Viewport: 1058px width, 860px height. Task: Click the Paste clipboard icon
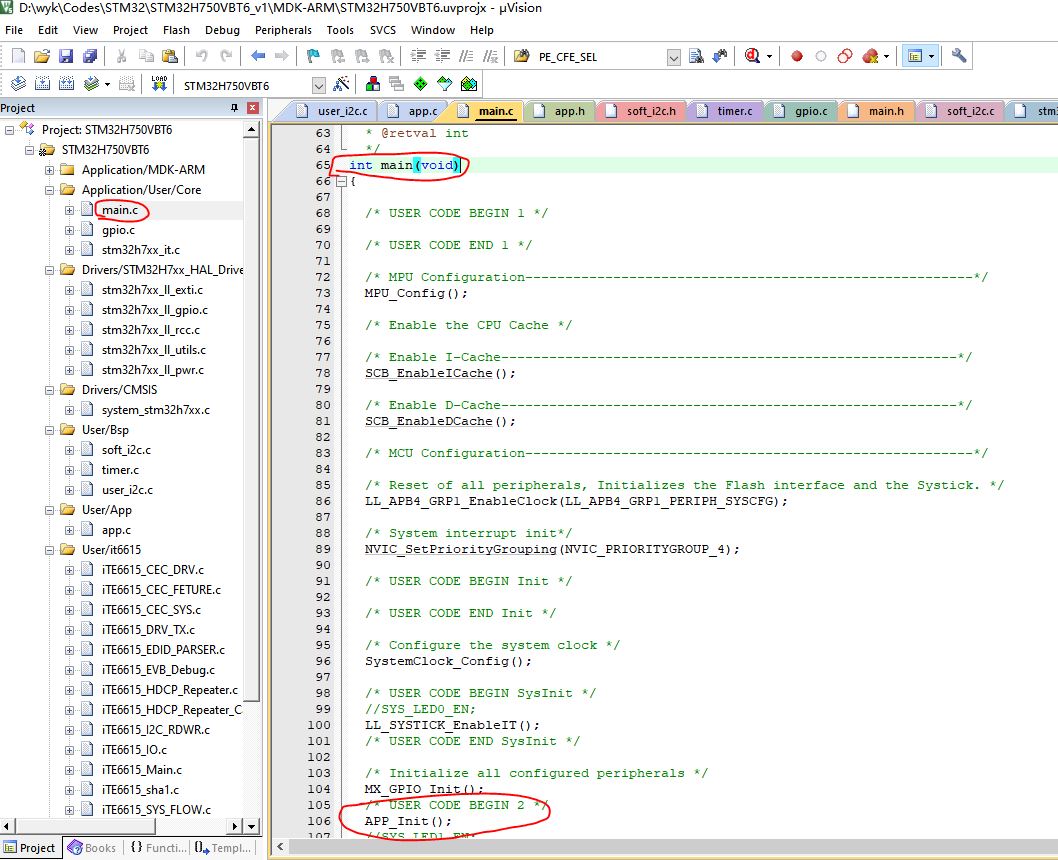point(170,57)
